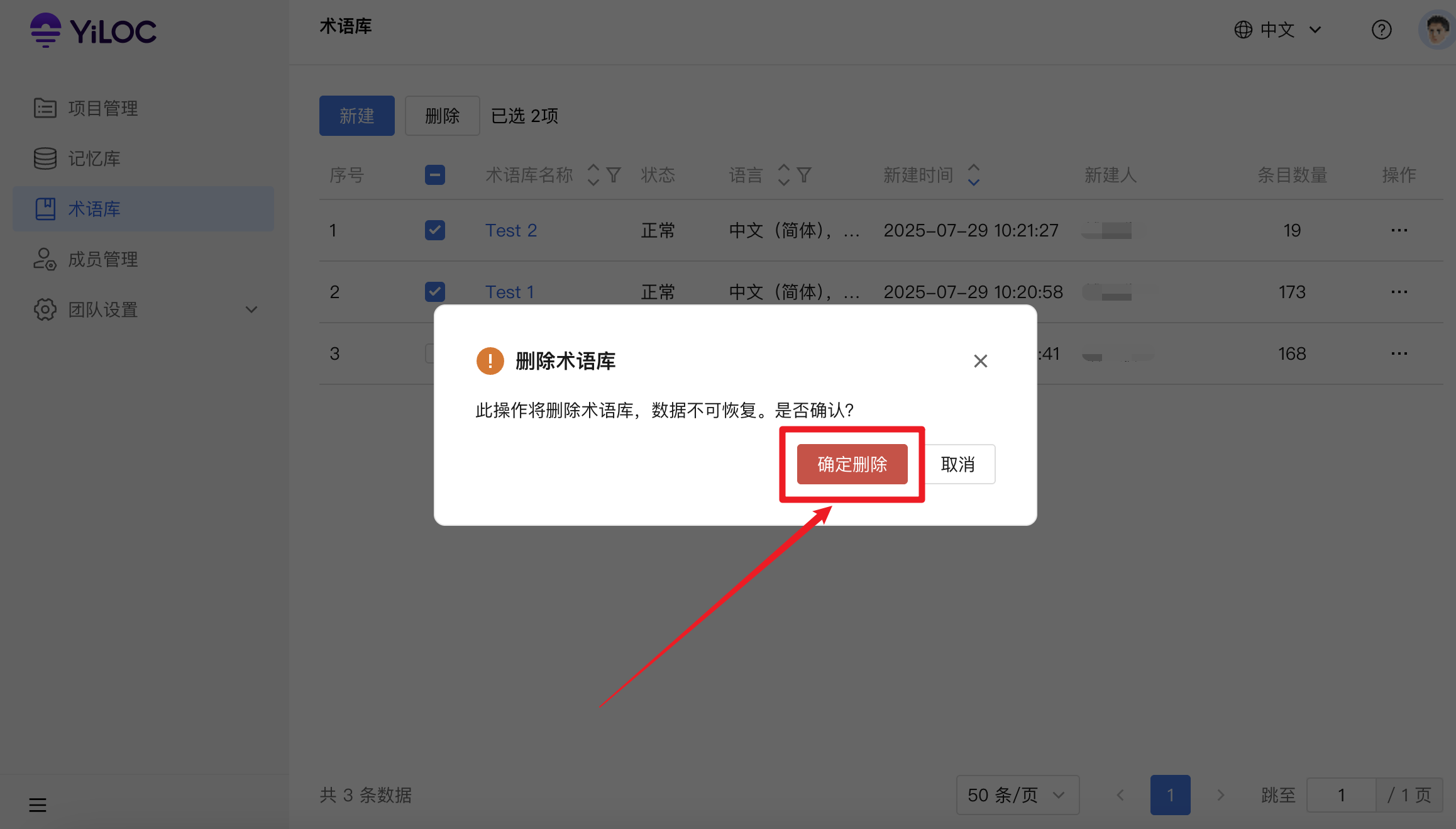Open the 语言 filter icon
The height and width of the screenshot is (829, 1456).
[x=804, y=175]
